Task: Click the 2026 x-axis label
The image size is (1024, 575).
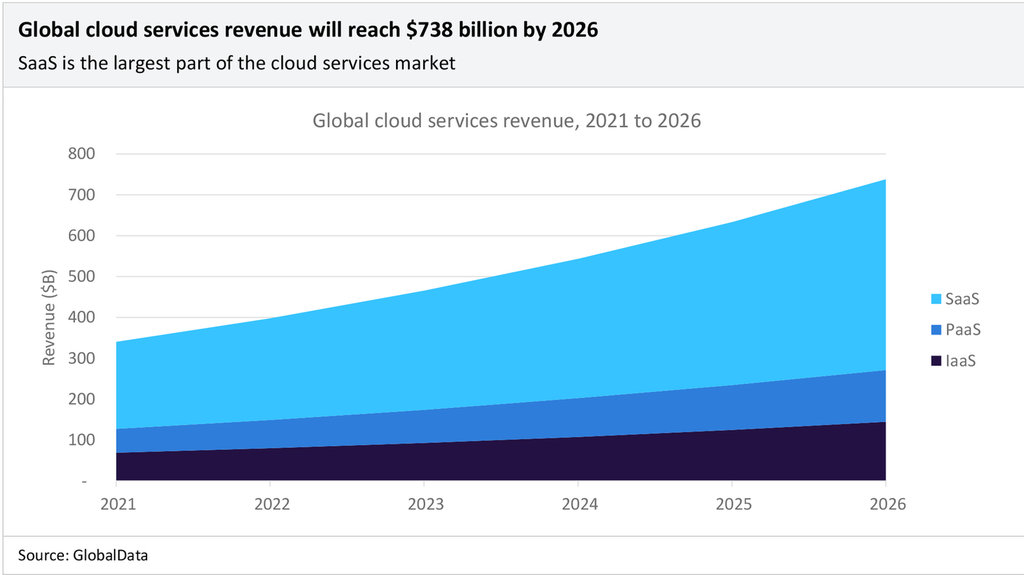Action: (x=886, y=504)
